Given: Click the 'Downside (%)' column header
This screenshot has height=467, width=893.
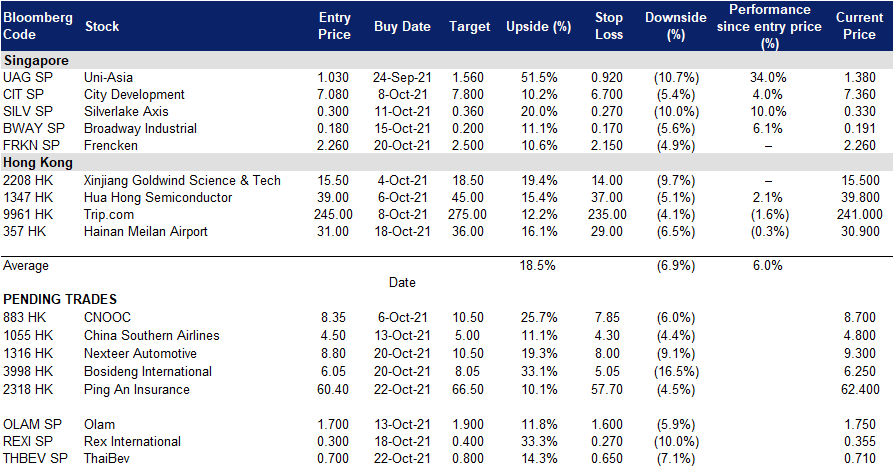Looking at the screenshot, I should pos(675,26).
